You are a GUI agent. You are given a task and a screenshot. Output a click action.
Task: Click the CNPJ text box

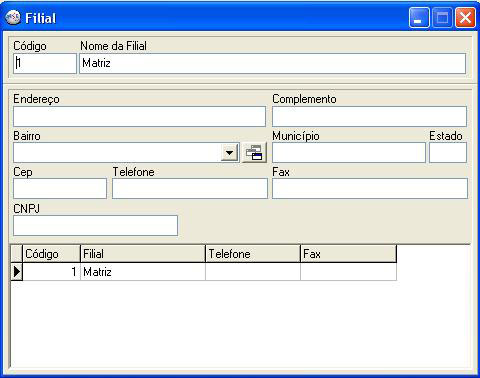pyautogui.click(x=95, y=225)
